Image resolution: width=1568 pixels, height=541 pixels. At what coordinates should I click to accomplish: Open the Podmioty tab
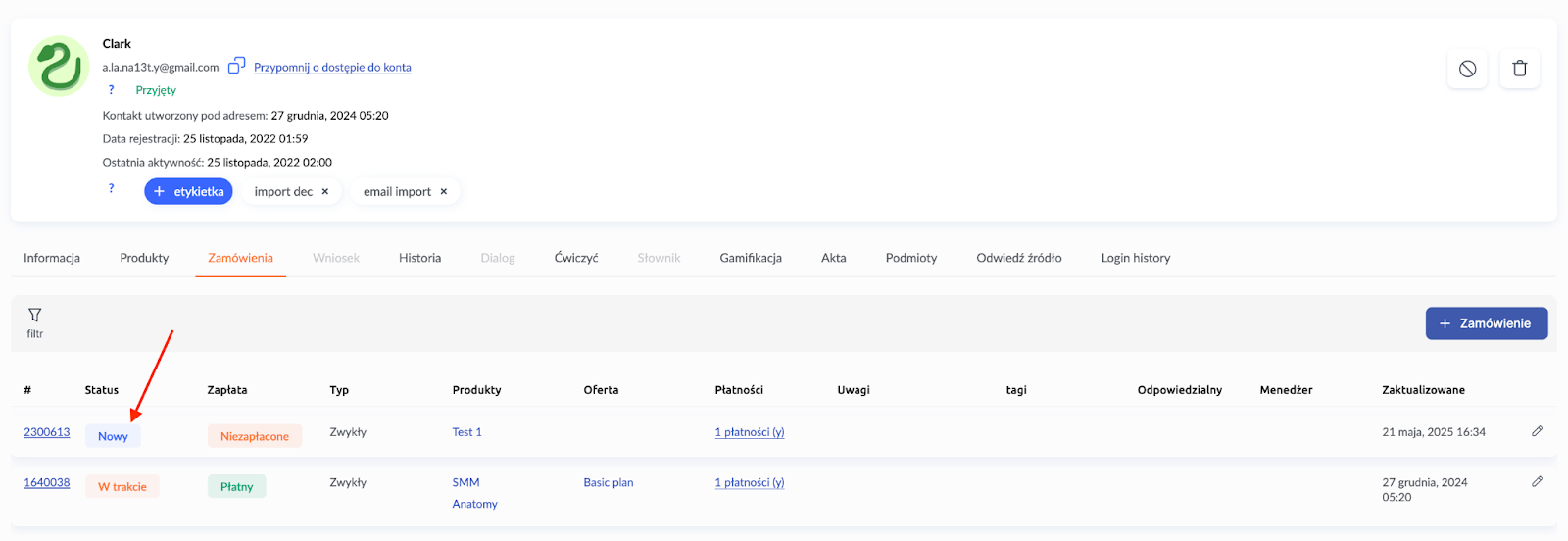[911, 258]
